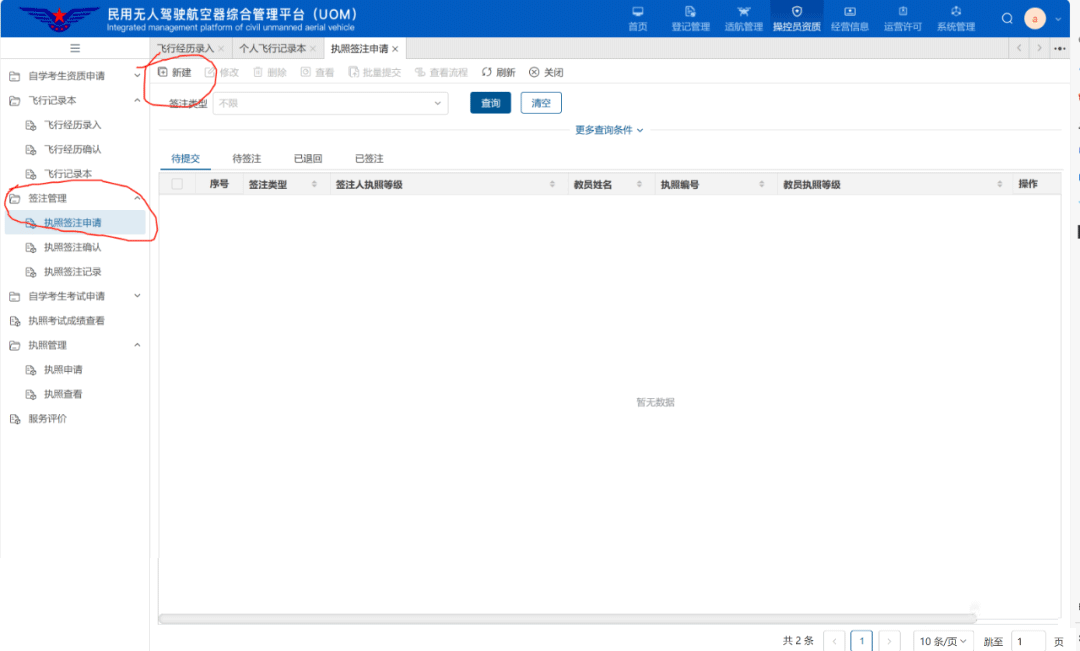Open 执照签注确认 in sidebar
This screenshot has width=1080, height=651.
point(72,247)
